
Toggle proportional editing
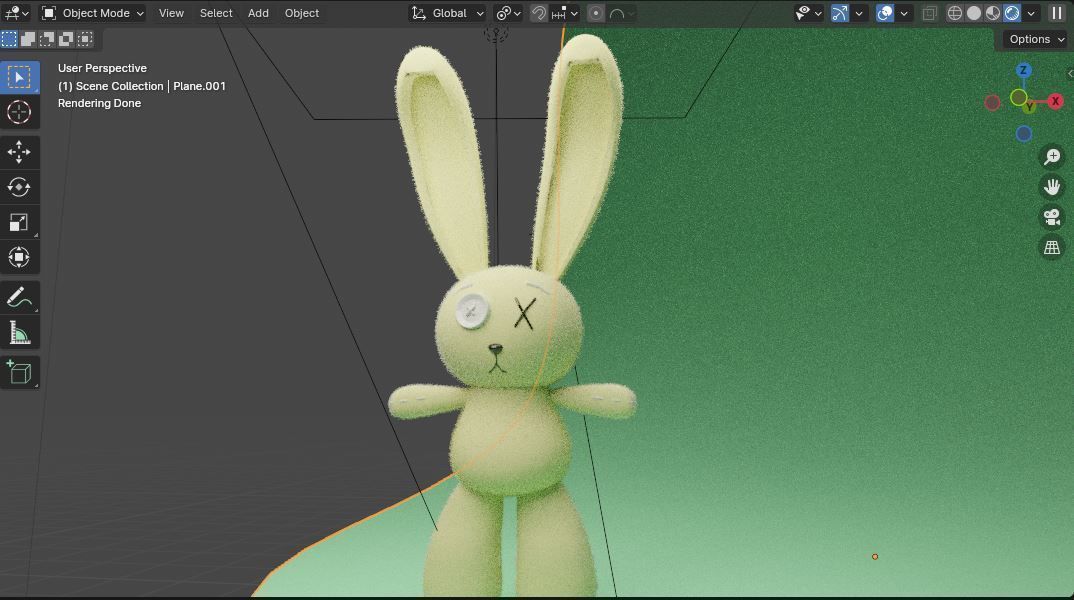(596, 13)
